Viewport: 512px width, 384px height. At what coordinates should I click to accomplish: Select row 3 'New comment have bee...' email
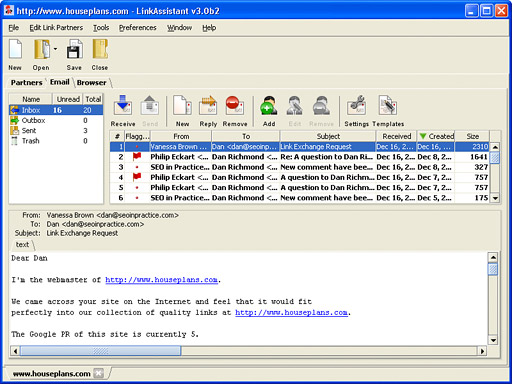coord(299,167)
